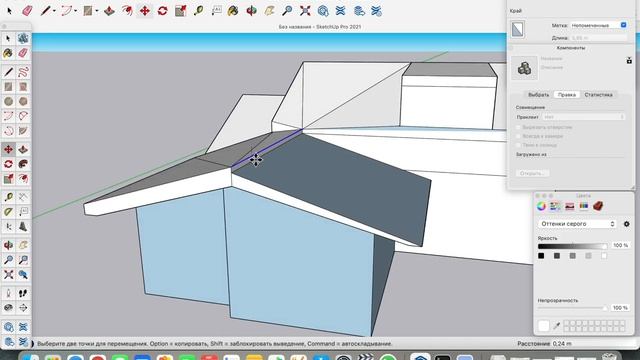This screenshot has width=640, height=360.
Task: Open the color wheel tab in Цвета panel
Action: point(541,206)
